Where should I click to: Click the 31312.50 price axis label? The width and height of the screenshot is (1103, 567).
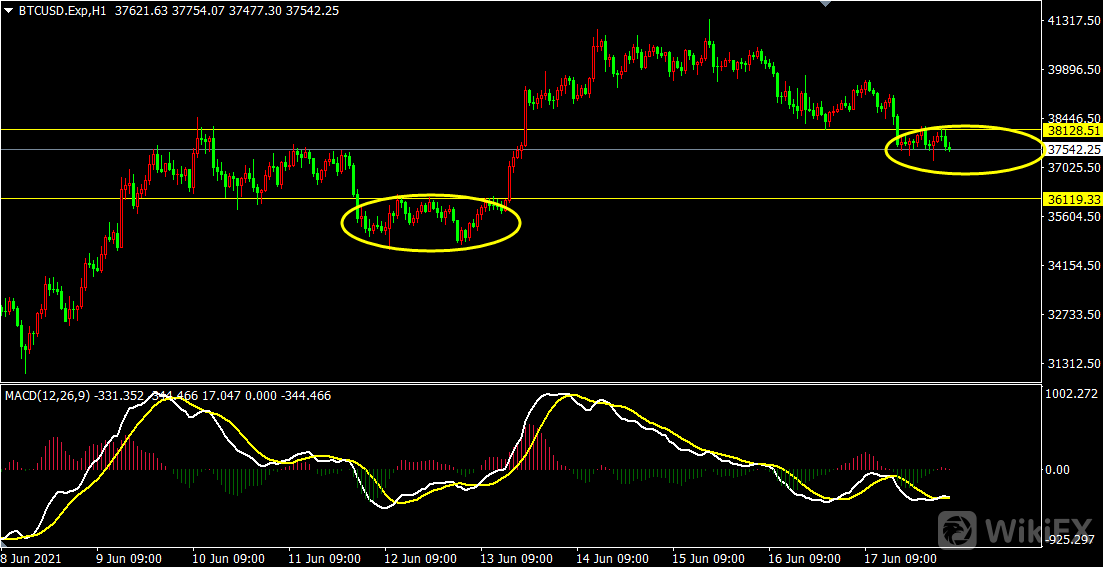[x=1073, y=363]
